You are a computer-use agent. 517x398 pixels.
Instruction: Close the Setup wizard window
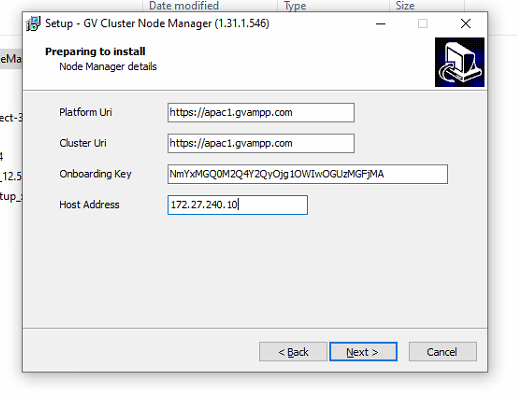tap(466, 24)
